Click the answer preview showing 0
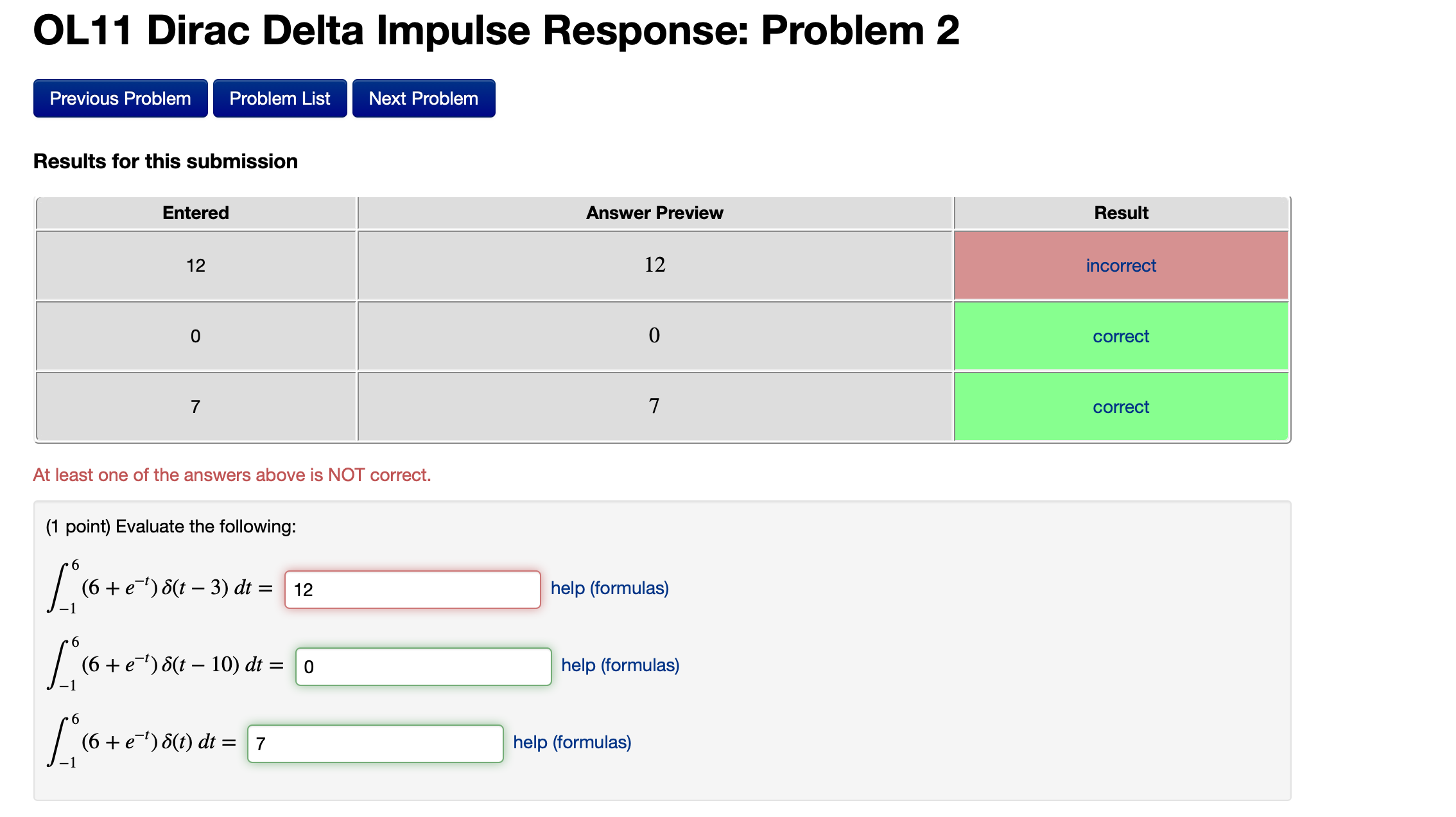Image resolution: width=1456 pixels, height=817 pixels. [654, 336]
